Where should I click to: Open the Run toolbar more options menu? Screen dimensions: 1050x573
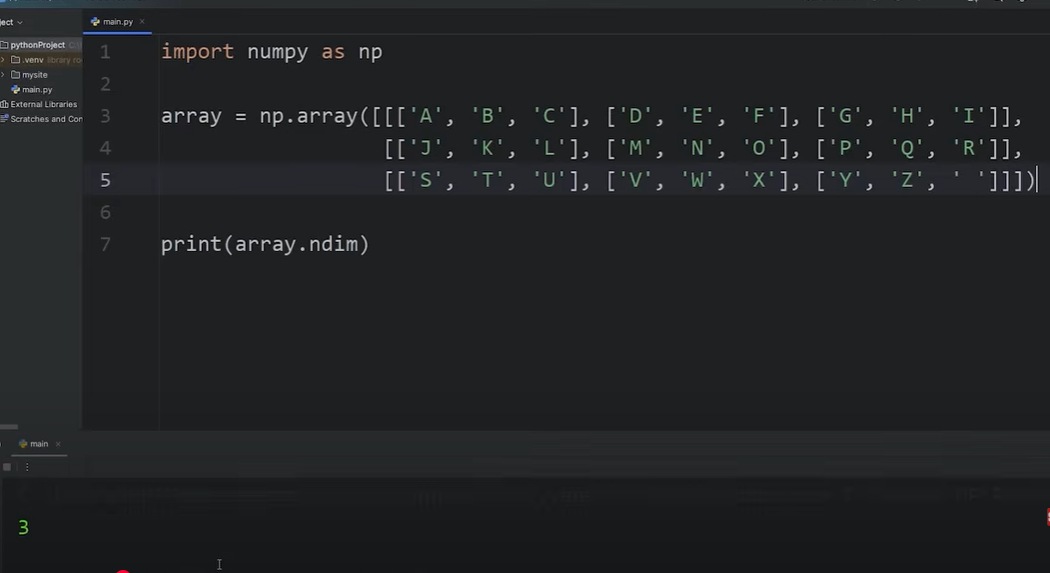pos(27,467)
